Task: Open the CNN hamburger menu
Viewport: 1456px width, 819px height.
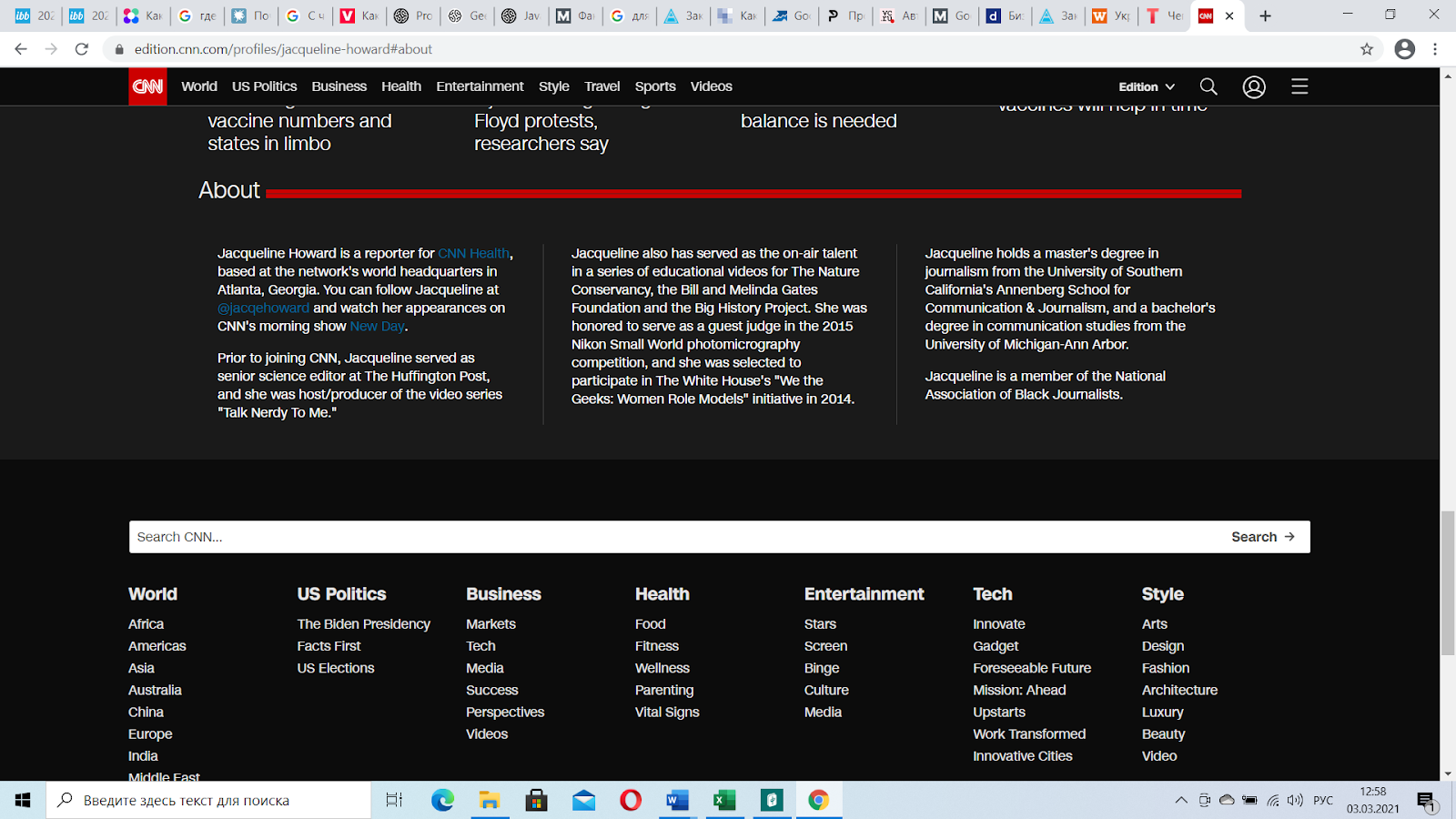Action: [x=1299, y=86]
